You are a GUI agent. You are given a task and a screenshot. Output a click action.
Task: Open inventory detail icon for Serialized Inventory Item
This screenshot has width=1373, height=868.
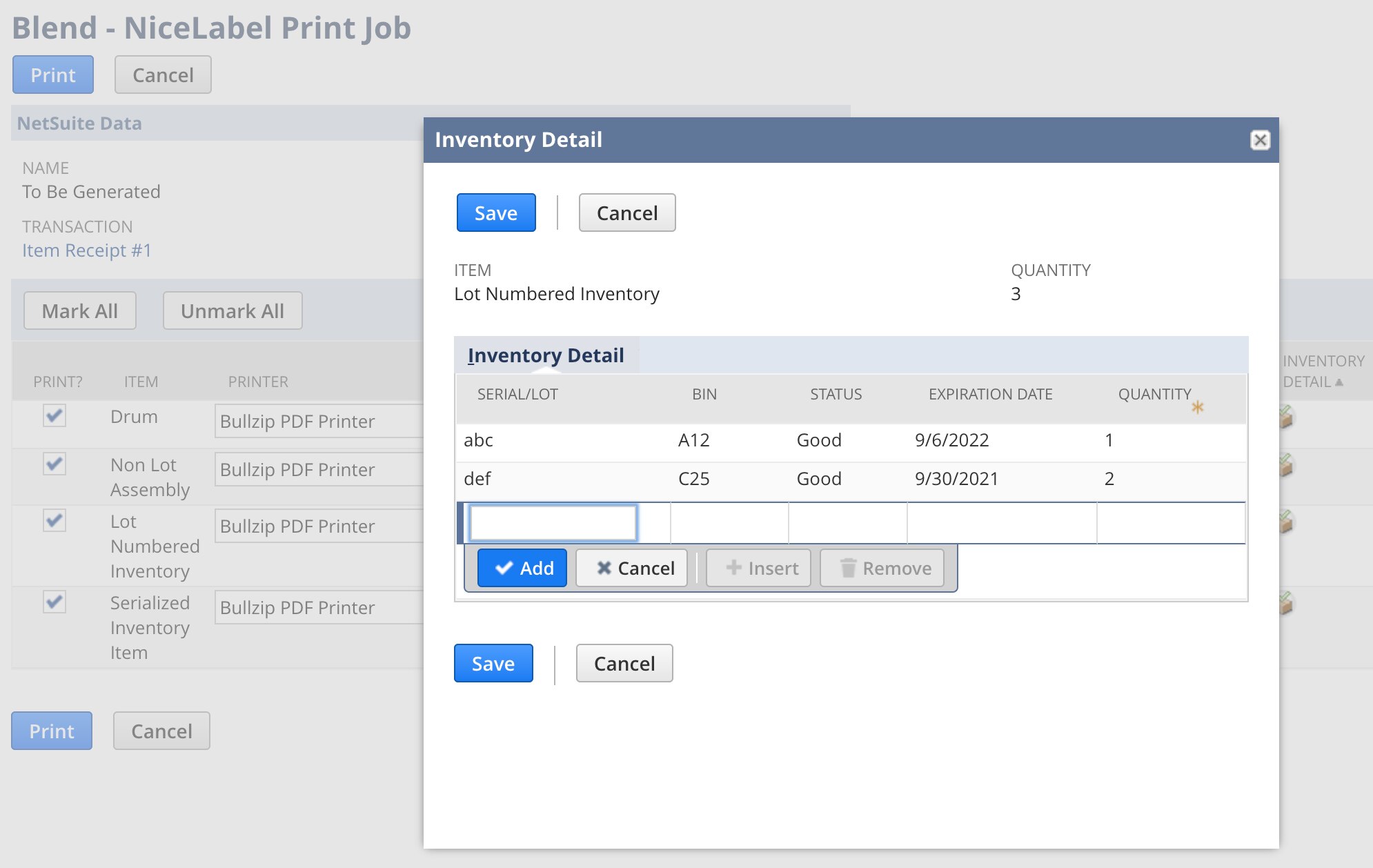pyautogui.click(x=1286, y=603)
